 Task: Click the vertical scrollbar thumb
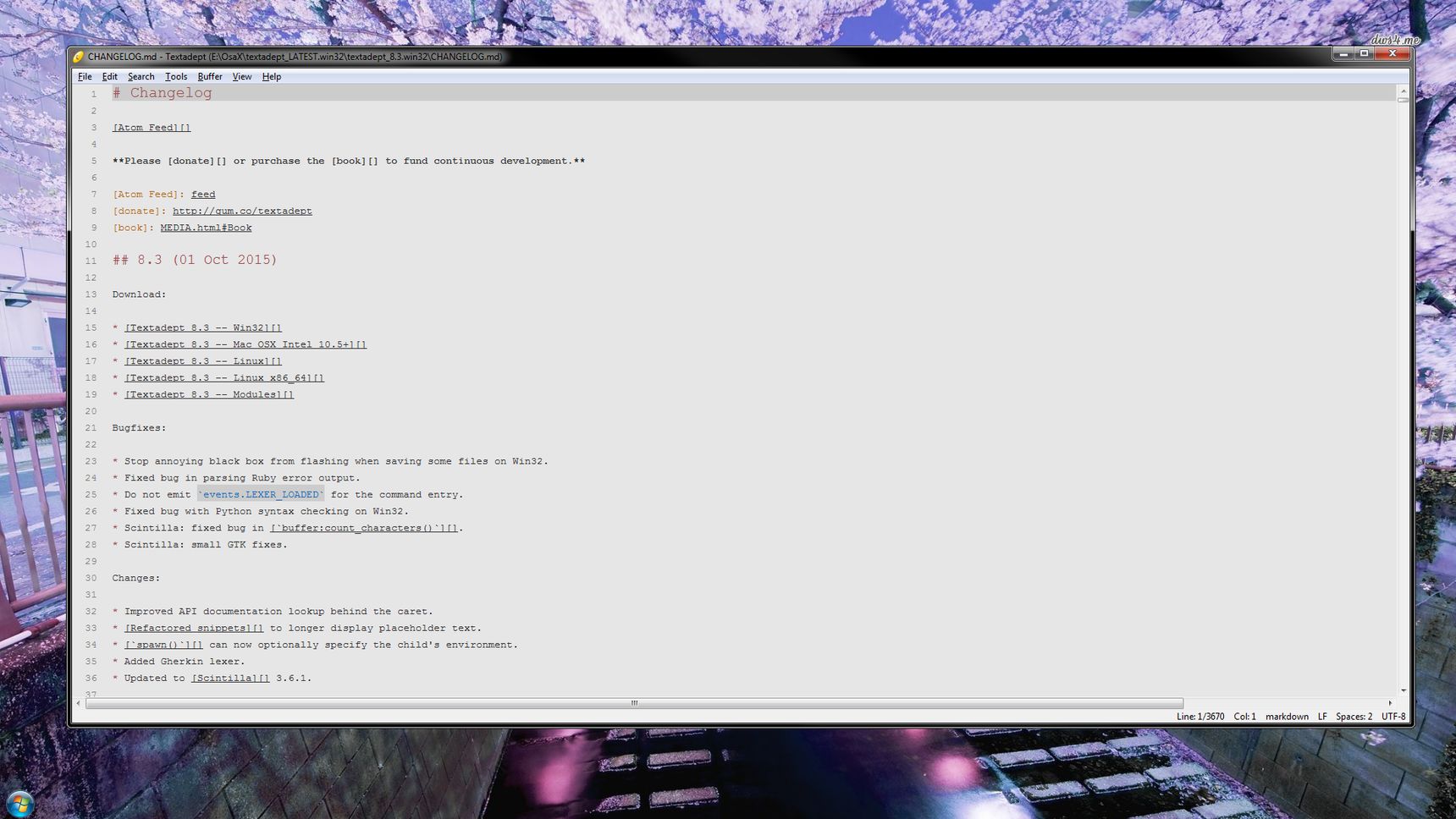[1403, 100]
